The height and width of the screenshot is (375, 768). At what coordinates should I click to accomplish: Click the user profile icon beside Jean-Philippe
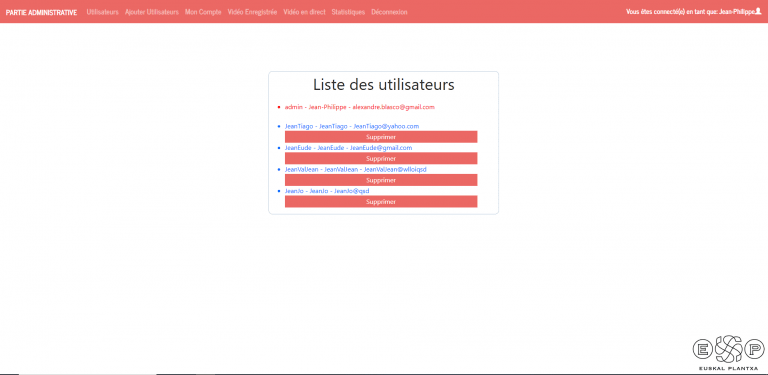(x=759, y=11)
